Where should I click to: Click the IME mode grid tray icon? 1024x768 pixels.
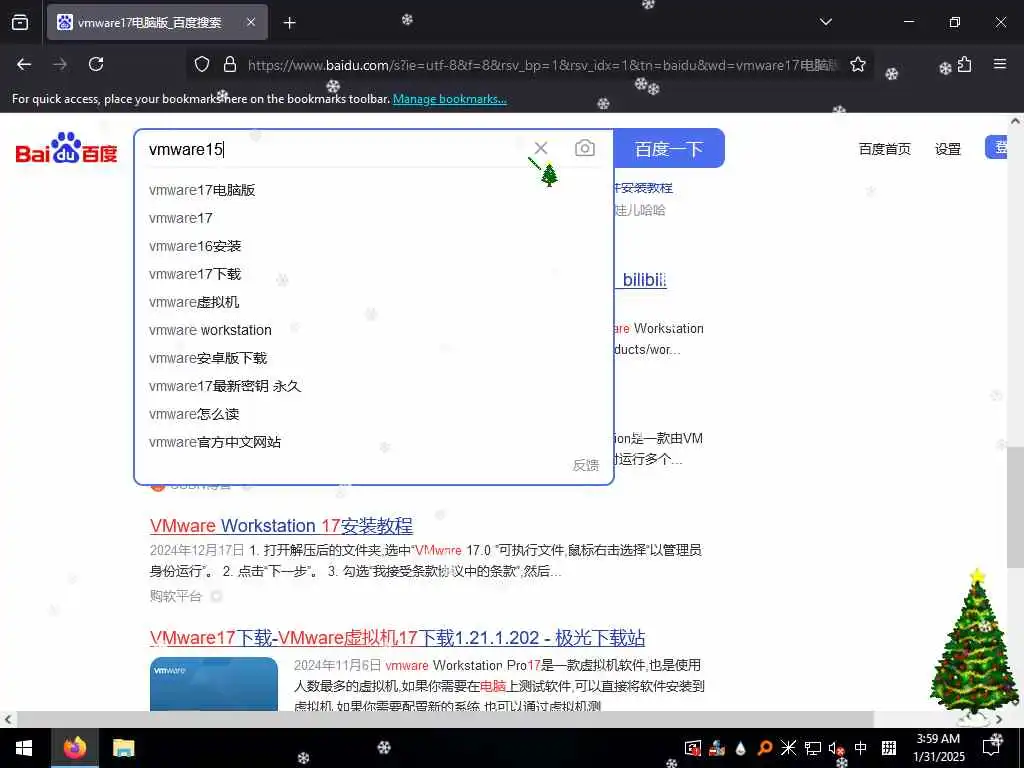(x=889, y=748)
